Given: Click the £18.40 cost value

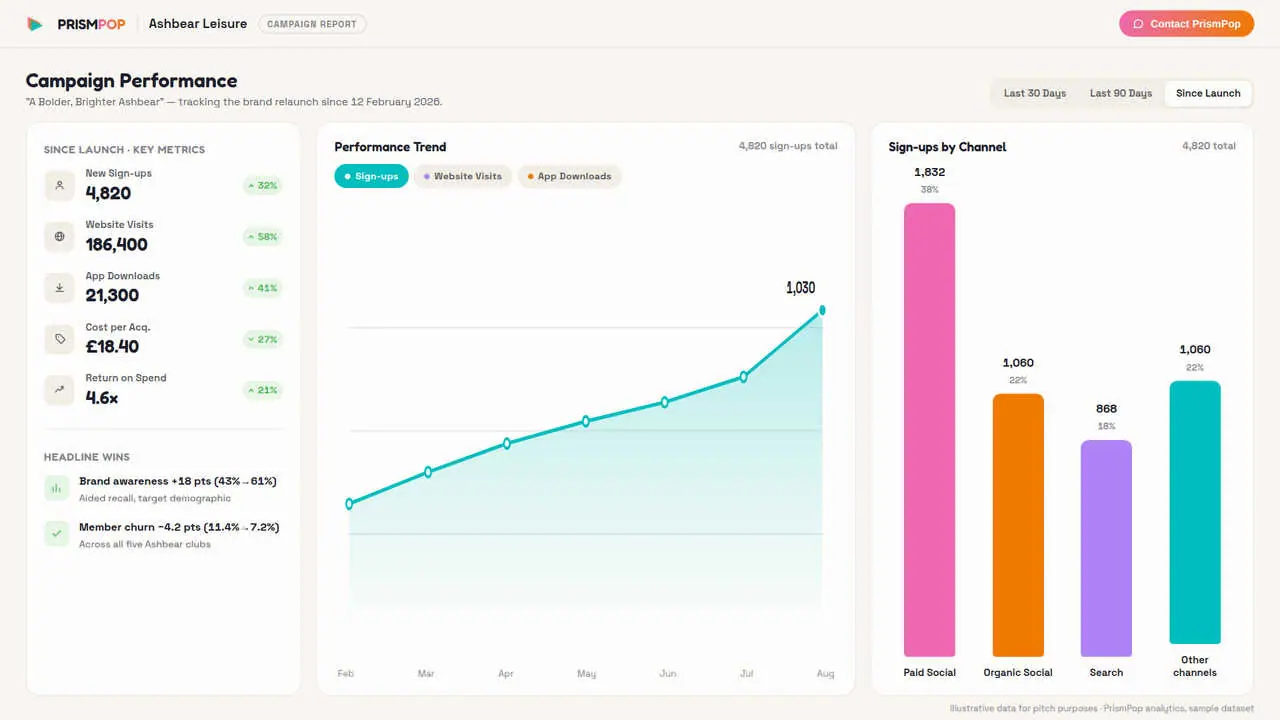Looking at the screenshot, I should [x=112, y=347].
